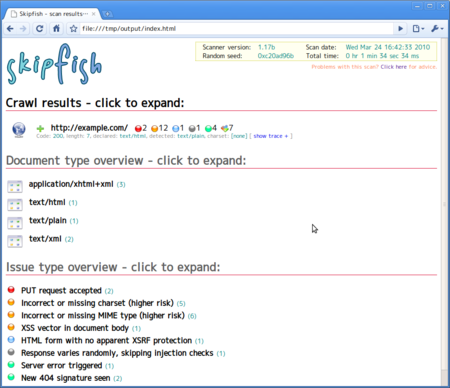The height and width of the screenshot is (388, 450).
Task: Click the total time value
Action: pyautogui.click(x=382, y=56)
